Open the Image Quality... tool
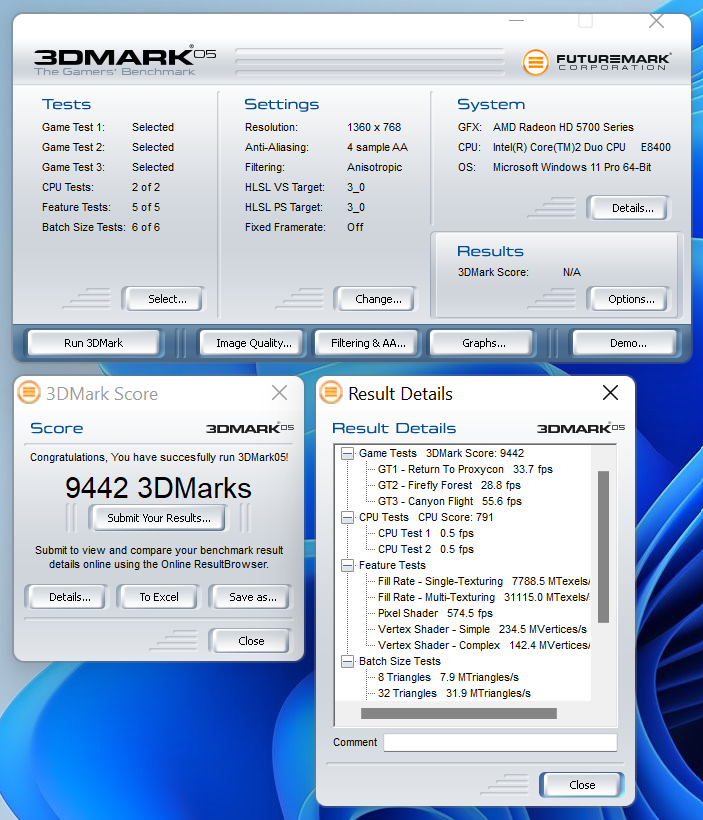 click(x=252, y=343)
